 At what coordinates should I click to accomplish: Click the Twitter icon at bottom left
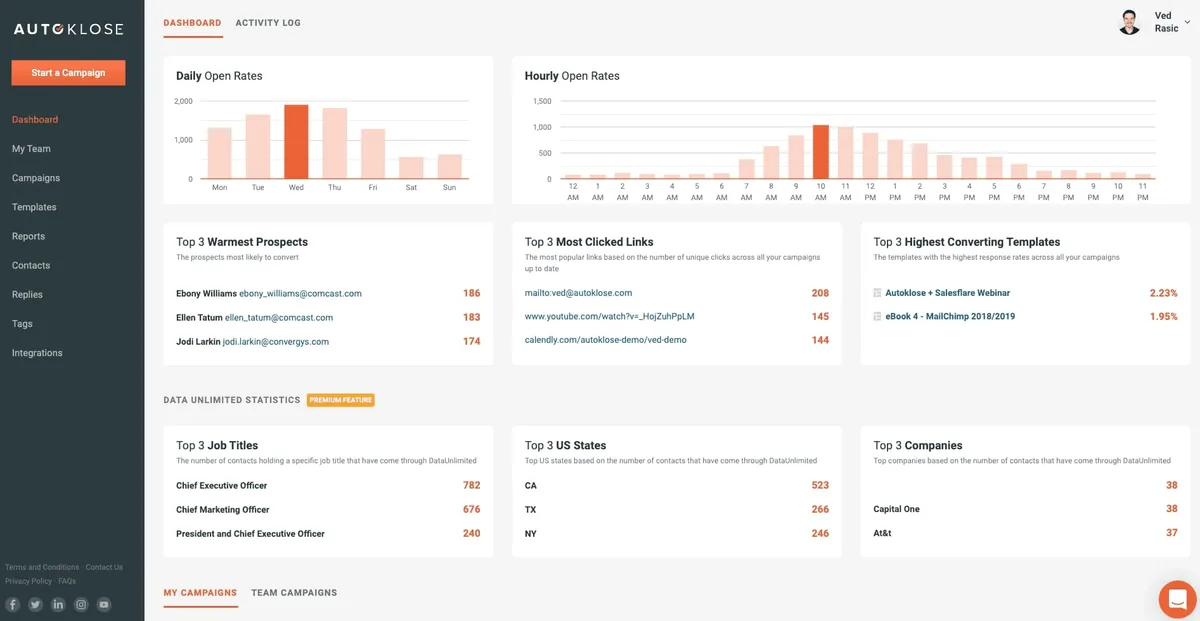coord(34,604)
